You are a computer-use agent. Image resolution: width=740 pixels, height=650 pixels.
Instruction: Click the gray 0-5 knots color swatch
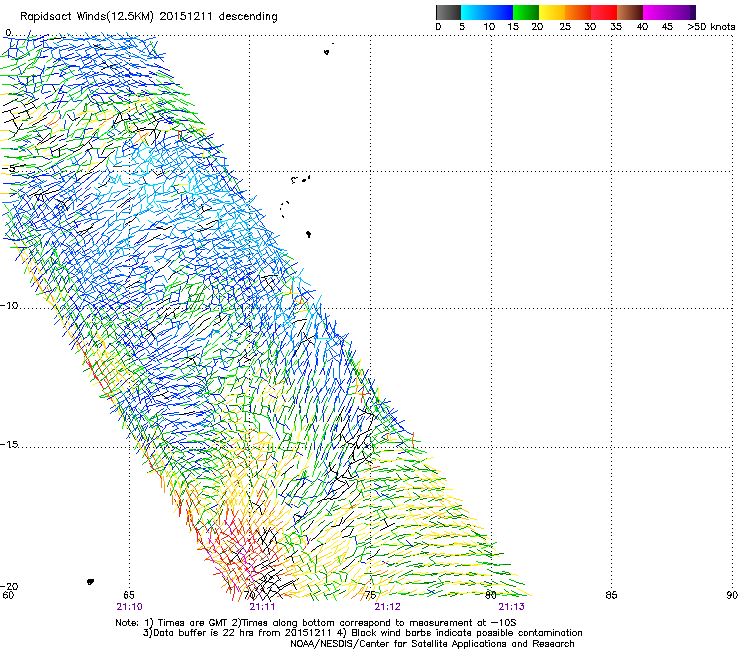tap(448, 12)
